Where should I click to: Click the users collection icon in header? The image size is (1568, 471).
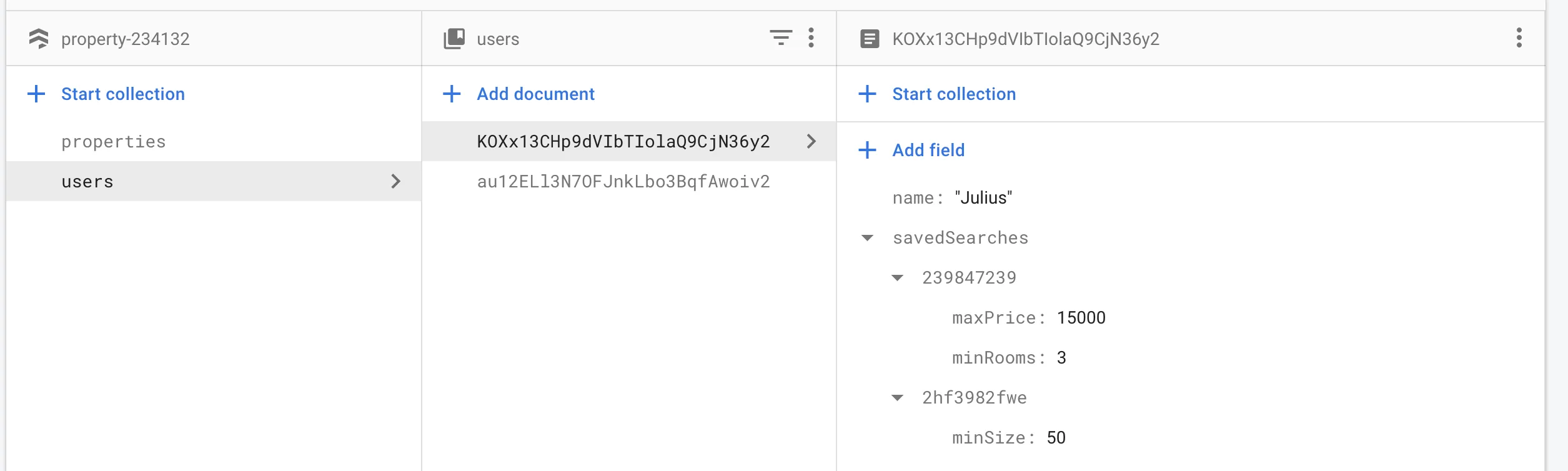pos(454,39)
